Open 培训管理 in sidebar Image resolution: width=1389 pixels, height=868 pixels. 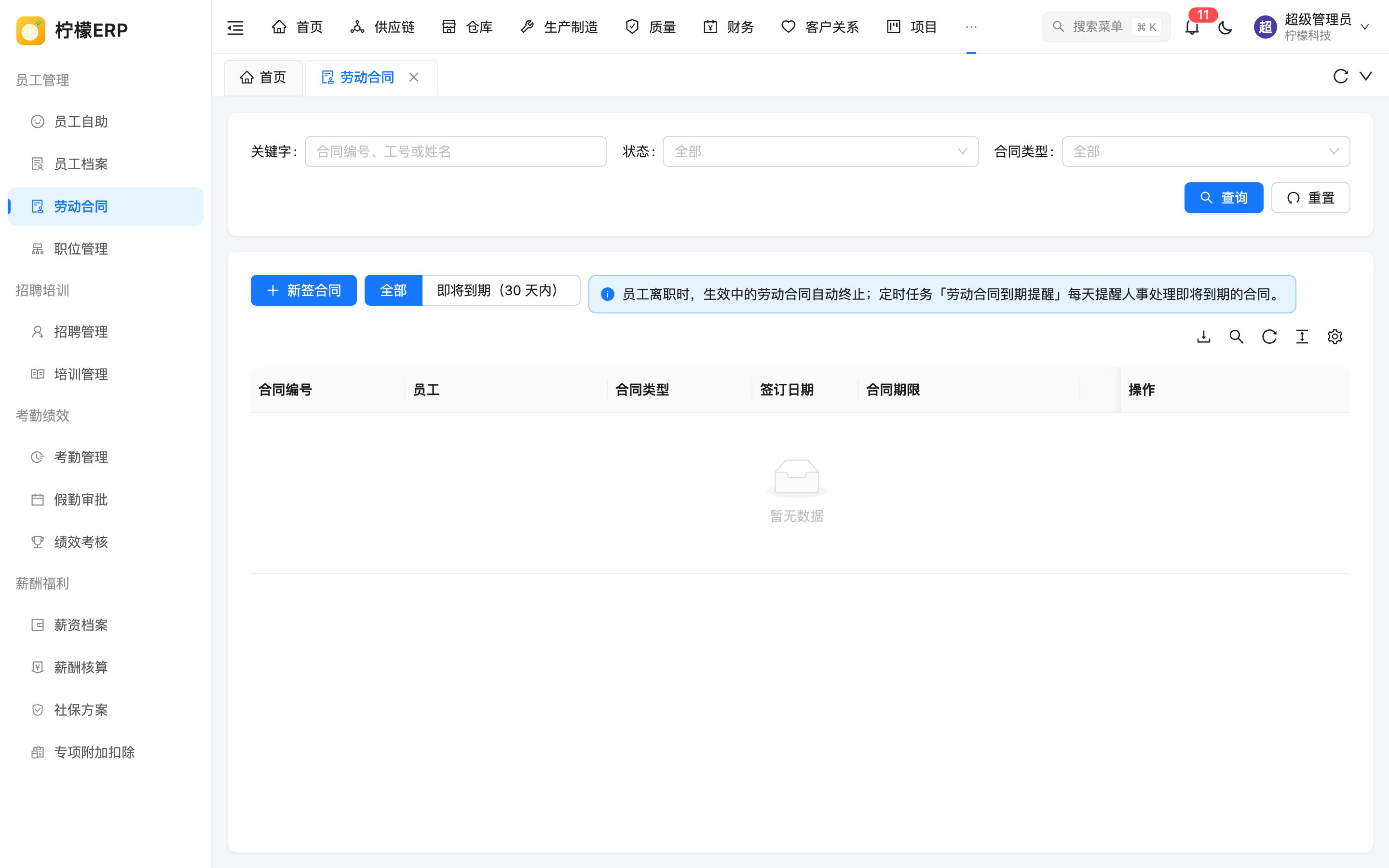pos(106,374)
